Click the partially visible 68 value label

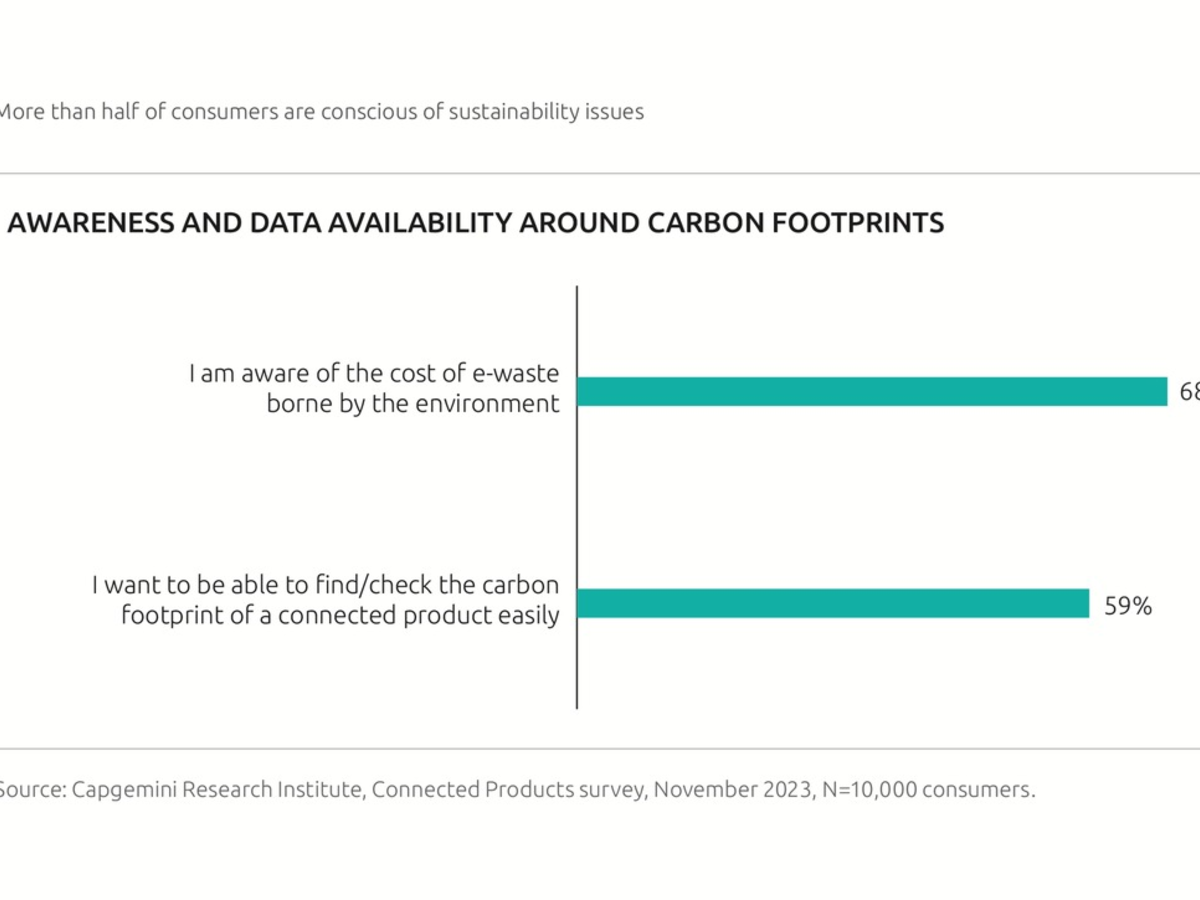(1189, 393)
